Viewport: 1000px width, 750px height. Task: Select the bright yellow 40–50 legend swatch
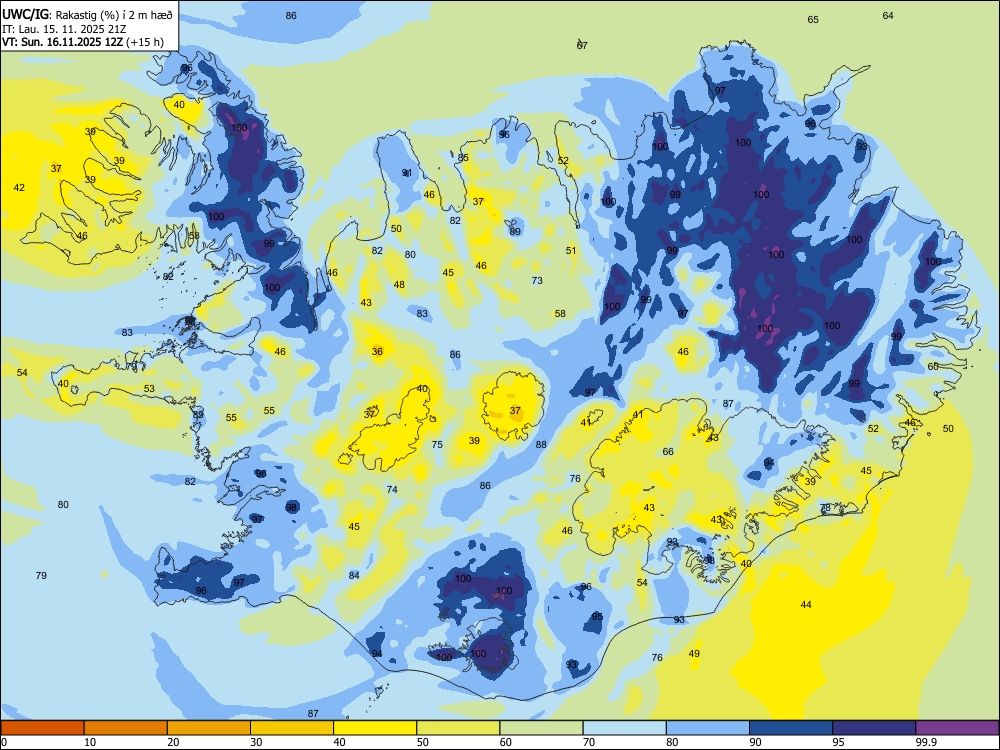point(375,728)
